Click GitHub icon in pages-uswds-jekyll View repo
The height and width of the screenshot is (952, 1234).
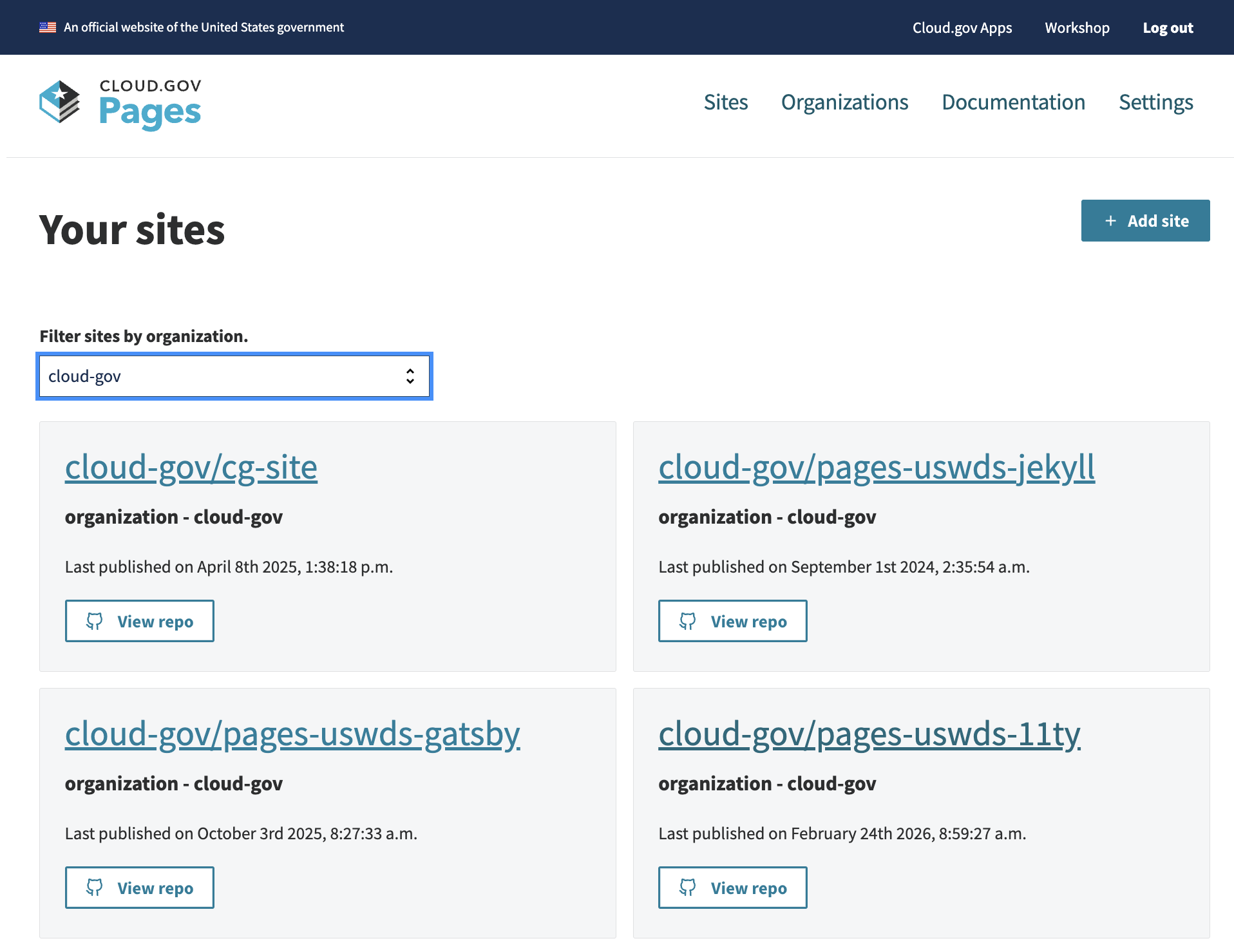tap(688, 621)
